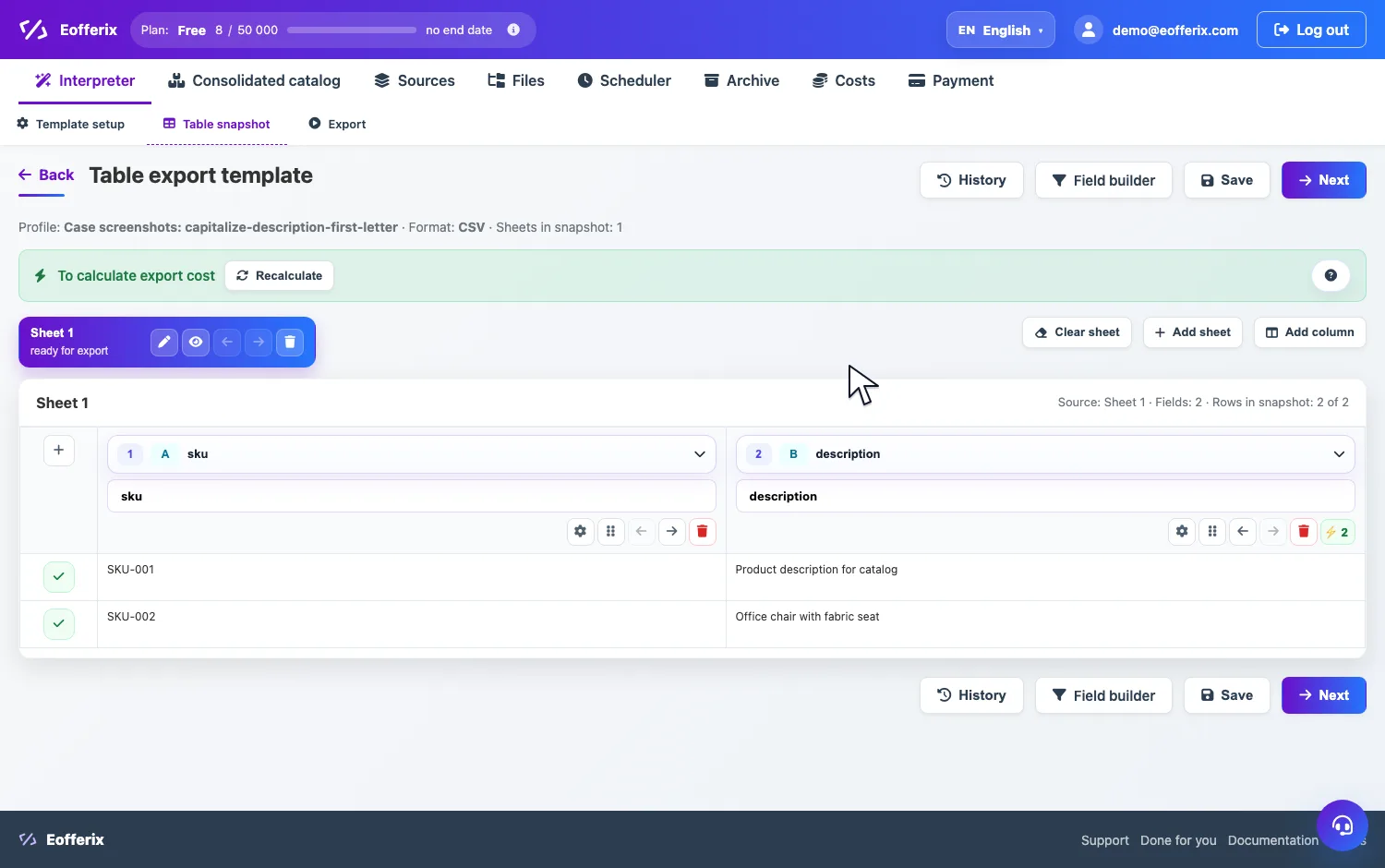Delete description column trash icon
The width and height of the screenshot is (1385, 868).
coord(1304,531)
